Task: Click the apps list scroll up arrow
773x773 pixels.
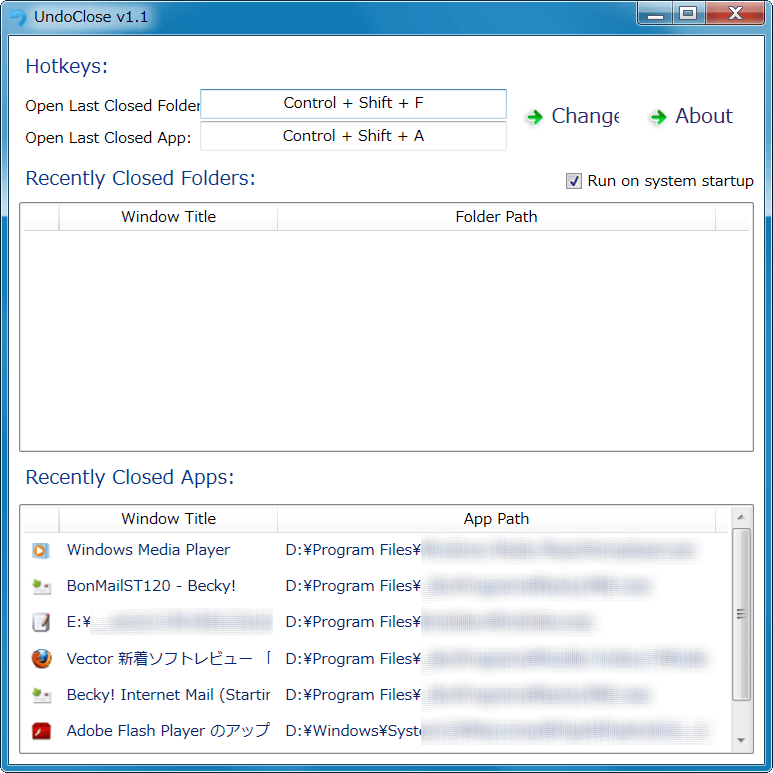Action: [x=740, y=517]
